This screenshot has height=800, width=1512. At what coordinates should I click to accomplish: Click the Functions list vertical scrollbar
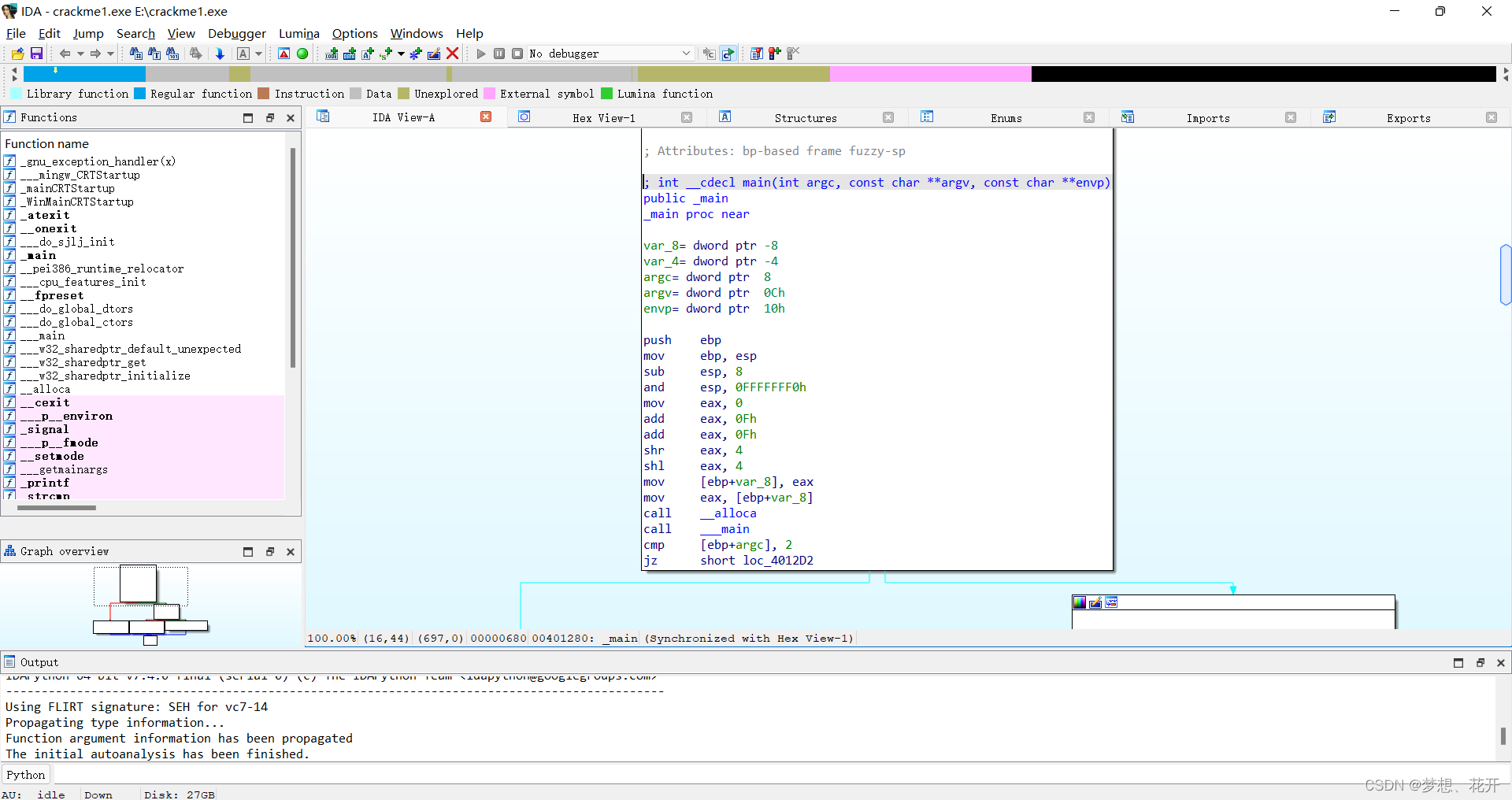coord(293,257)
